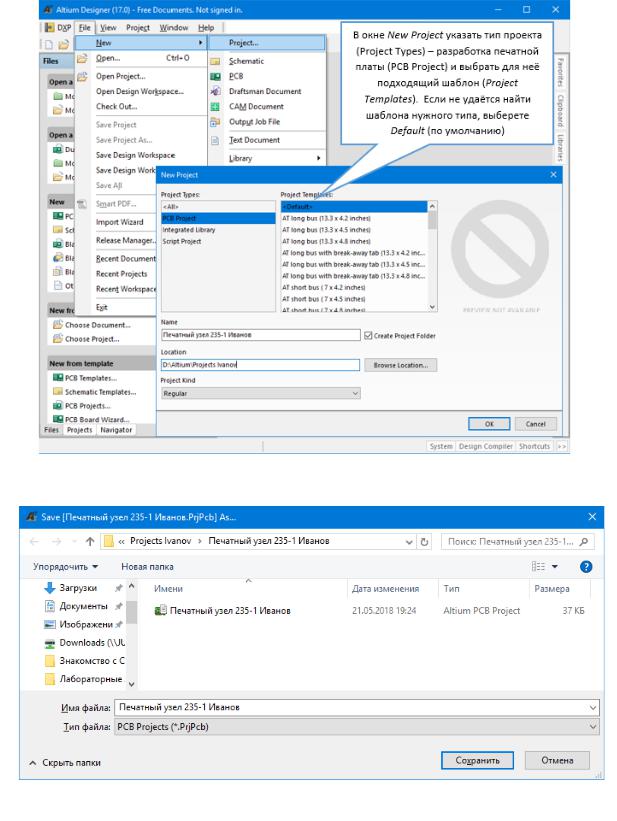Select PCB Project in Project Types
This screenshot has height=821, width=617.
[x=218, y=218]
